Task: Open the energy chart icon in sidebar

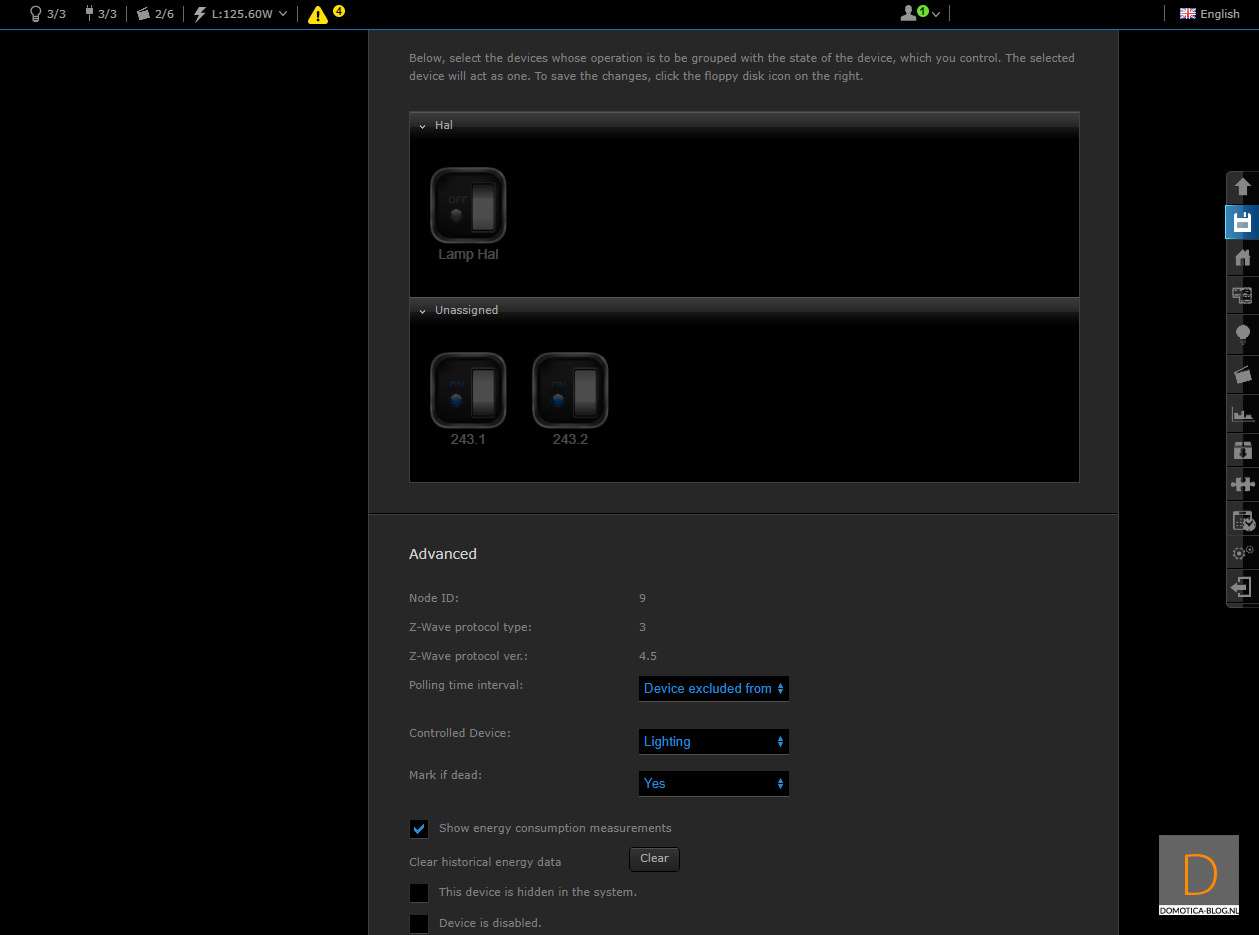Action: pyautogui.click(x=1242, y=412)
